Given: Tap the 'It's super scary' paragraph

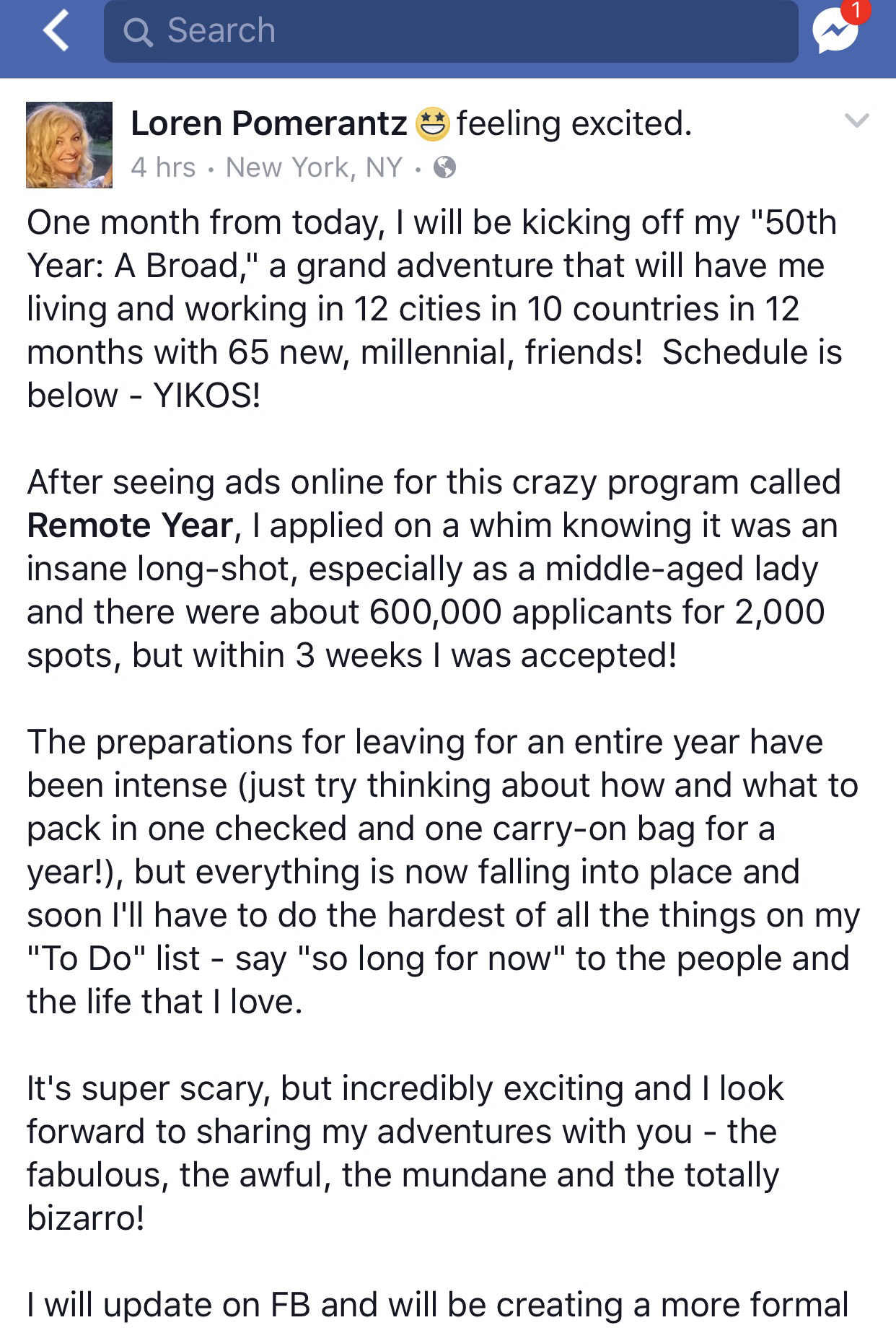Looking at the screenshot, I should [x=404, y=1153].
